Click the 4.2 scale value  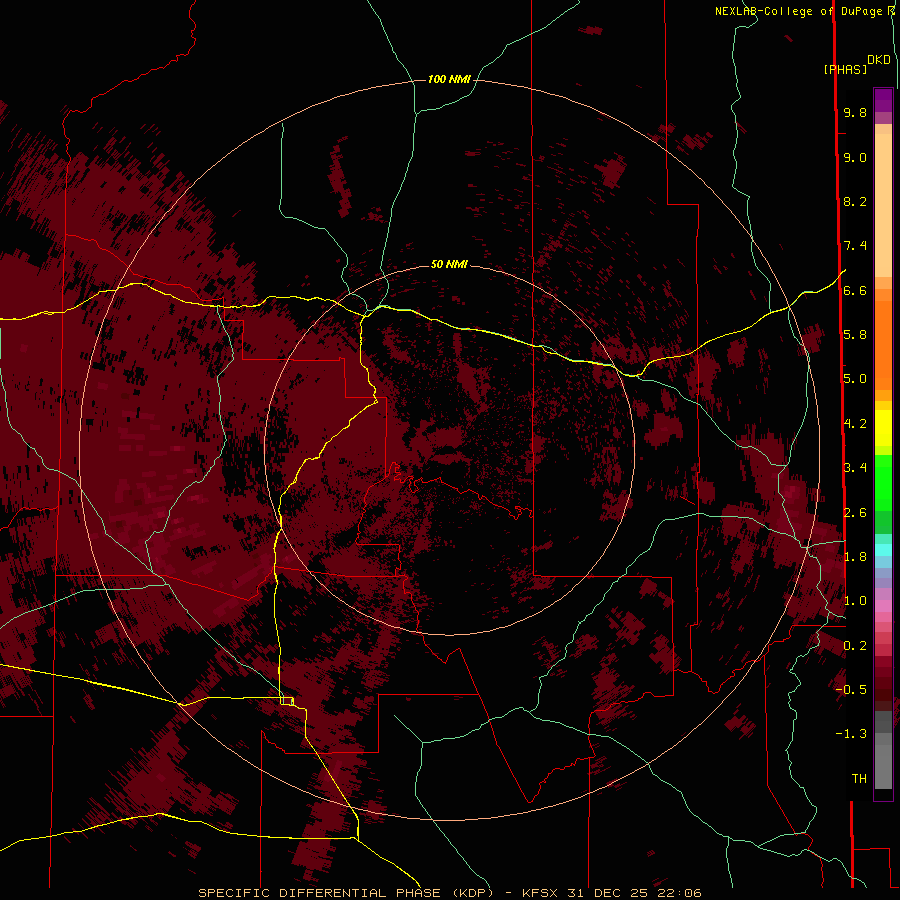point(855,424)
